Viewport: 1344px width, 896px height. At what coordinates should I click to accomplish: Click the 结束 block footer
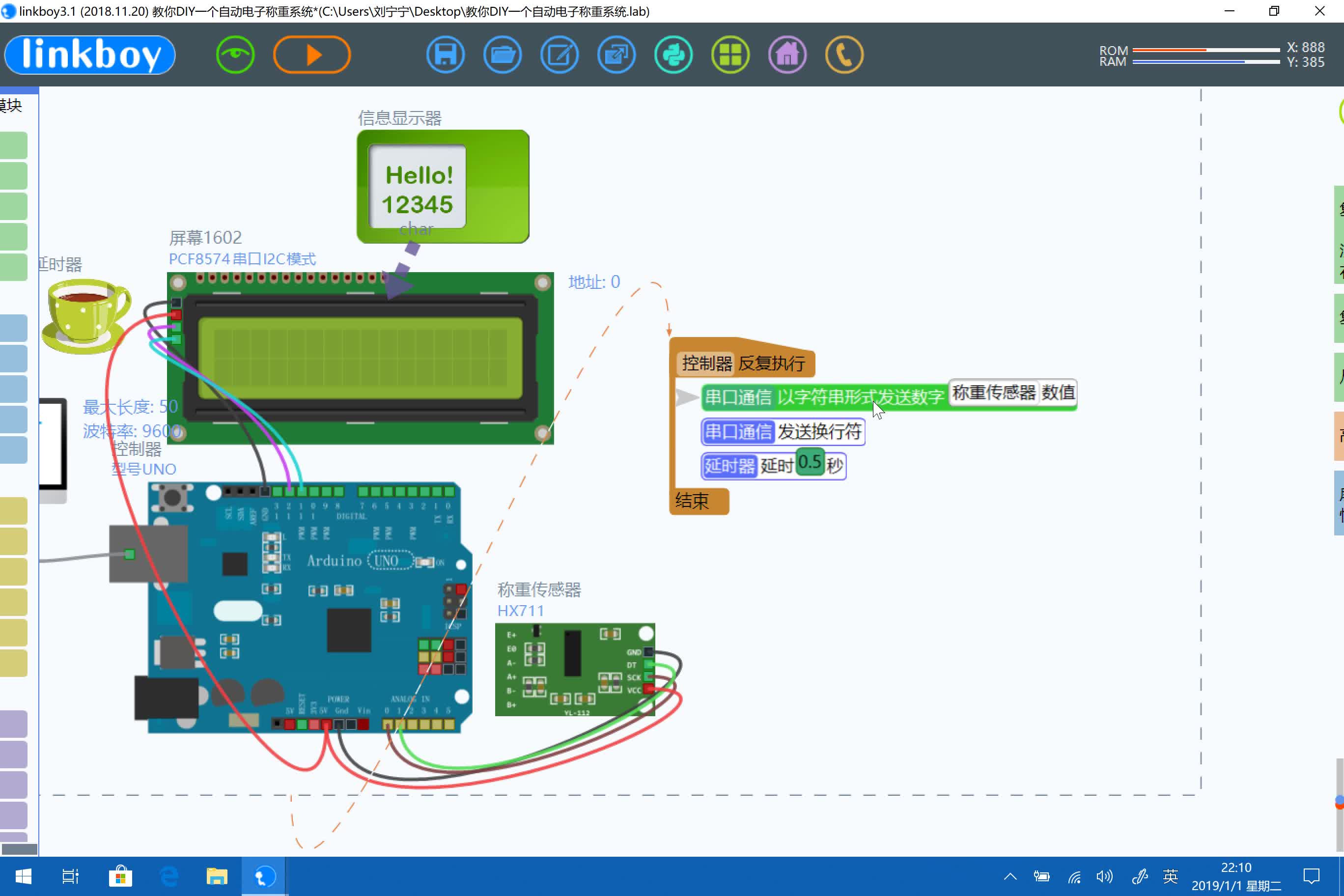[x=699, y=501]
